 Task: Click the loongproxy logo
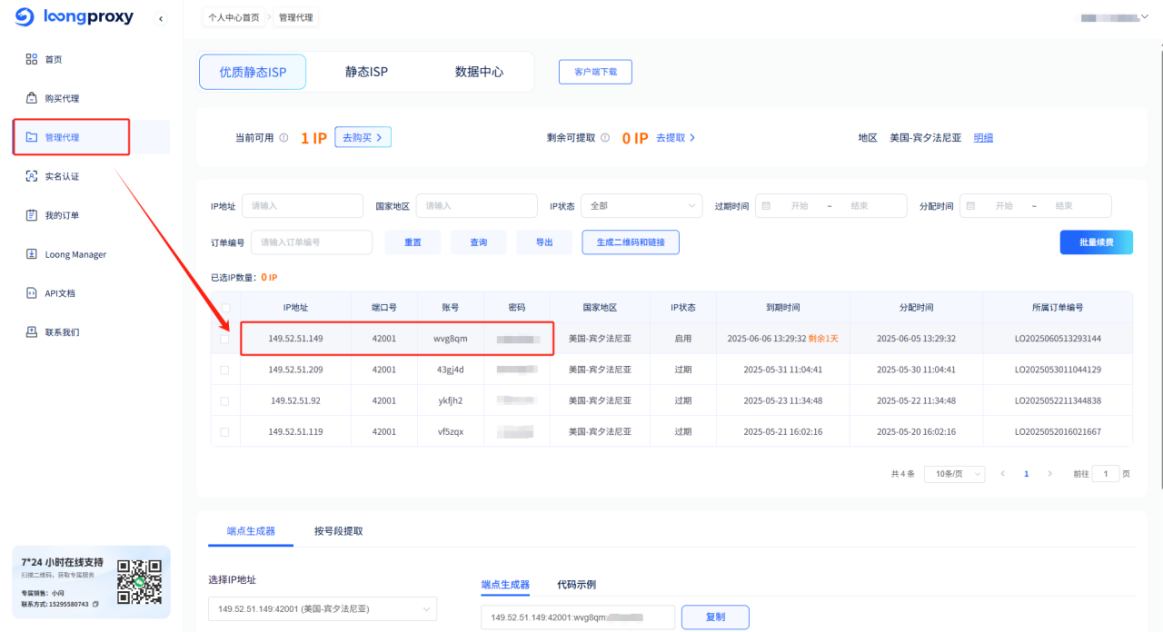pos(74,16)
